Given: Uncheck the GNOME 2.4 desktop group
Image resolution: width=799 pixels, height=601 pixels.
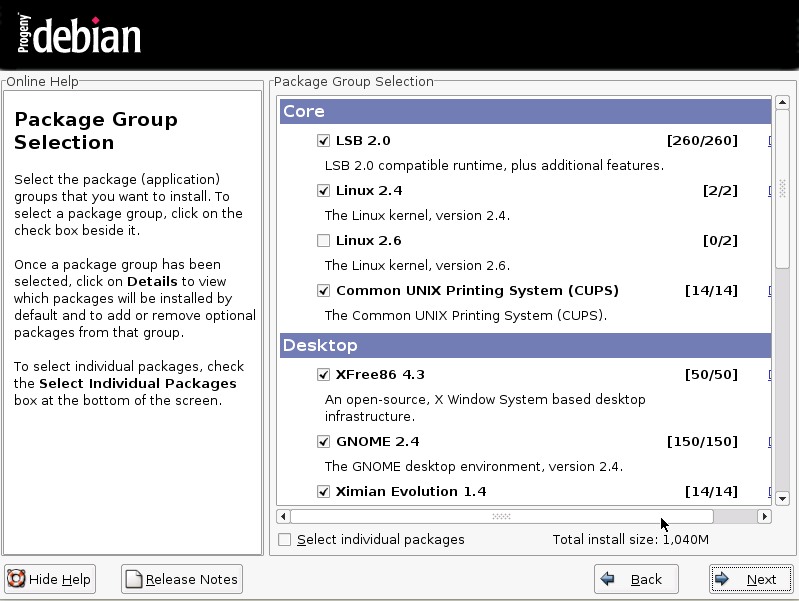Looking at the screenshot, I should point(323,441).
